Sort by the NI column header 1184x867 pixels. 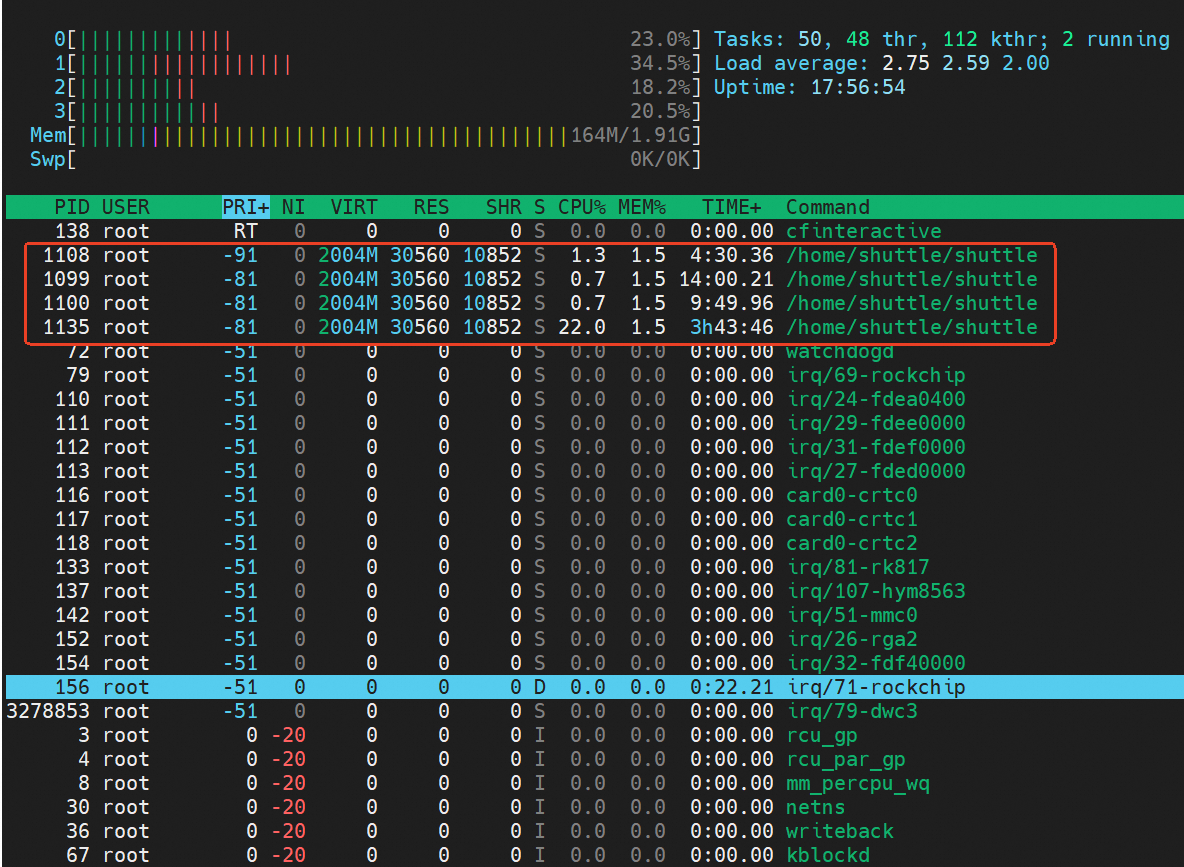coord(293,207)
